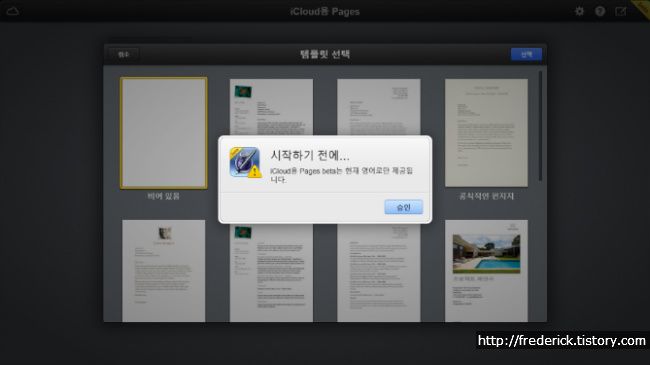Click the iCloud용 Pages title text
This screenshot has height=365, width=650.
pos(325,12)
